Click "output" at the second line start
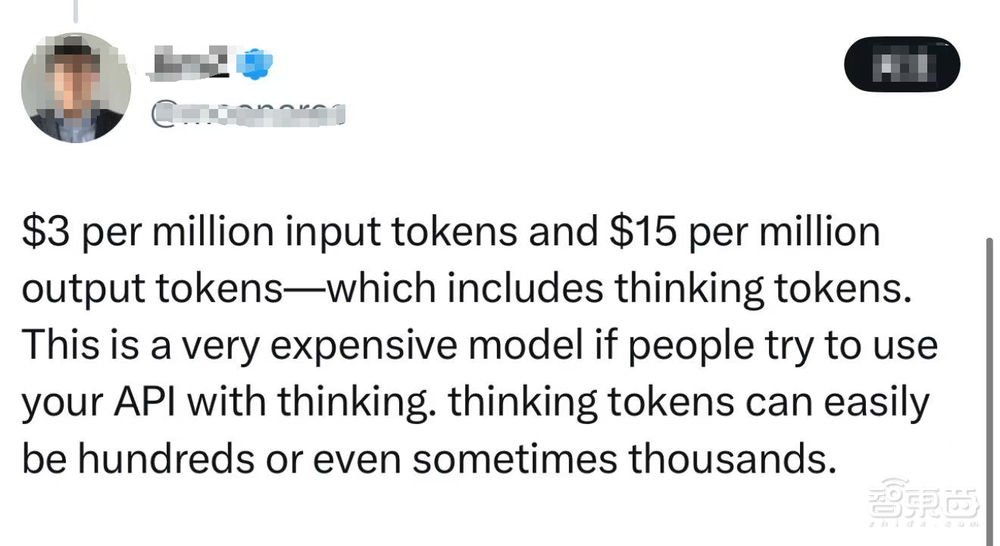 tap(80, 289)
